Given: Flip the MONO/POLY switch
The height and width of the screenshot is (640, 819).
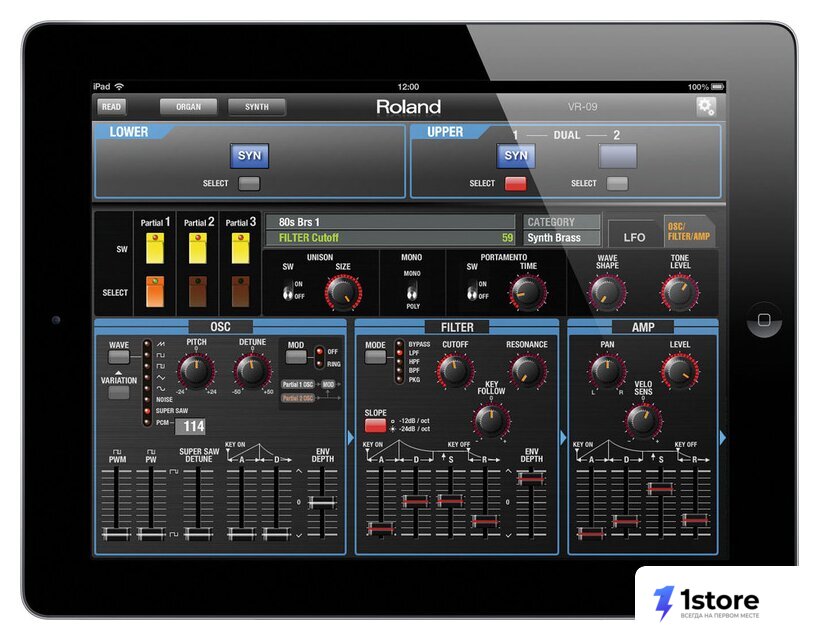Looking at the screenshot, I should click(412, 290).
